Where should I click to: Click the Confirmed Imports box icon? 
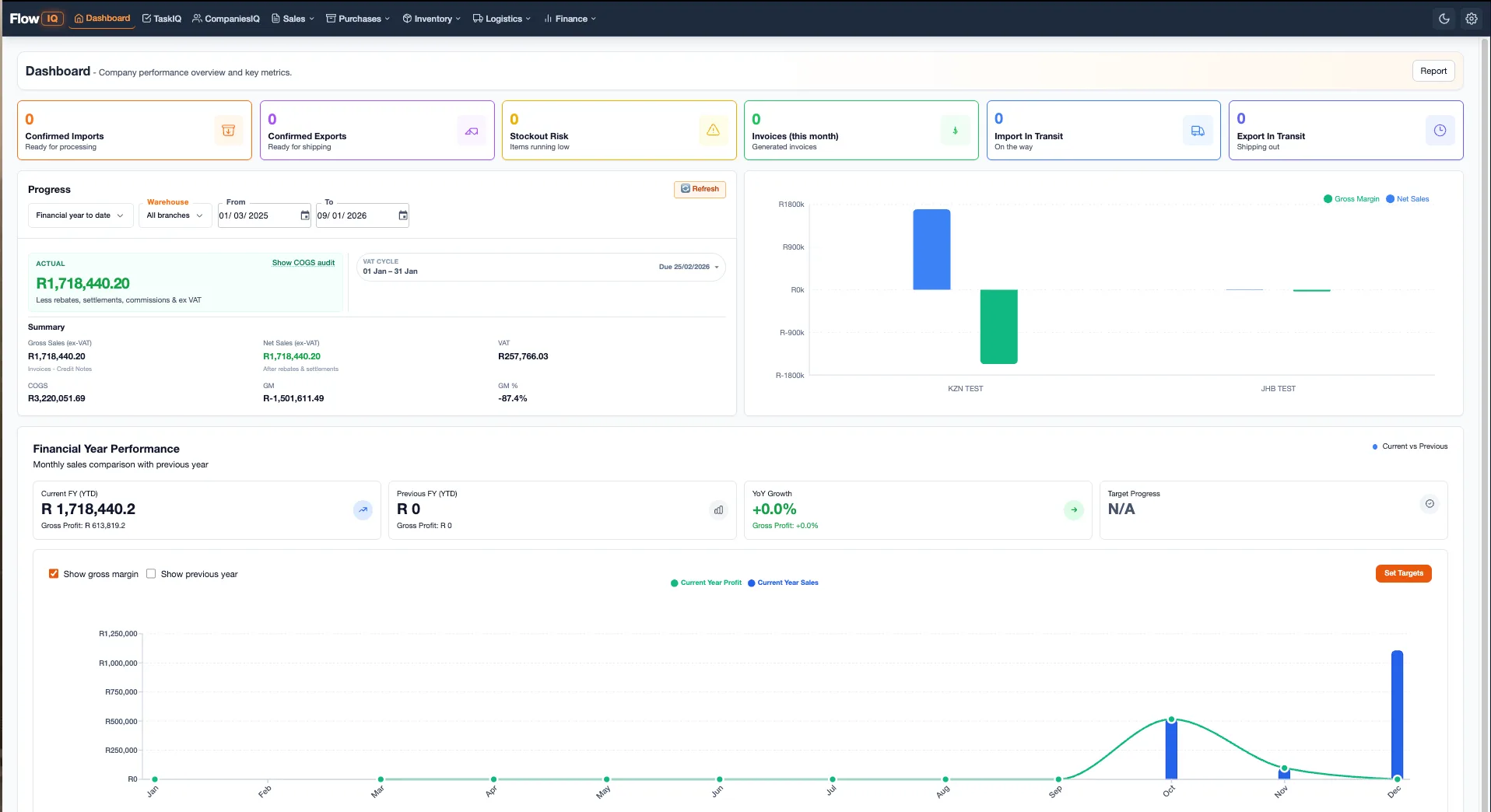[x=229, y=131]
